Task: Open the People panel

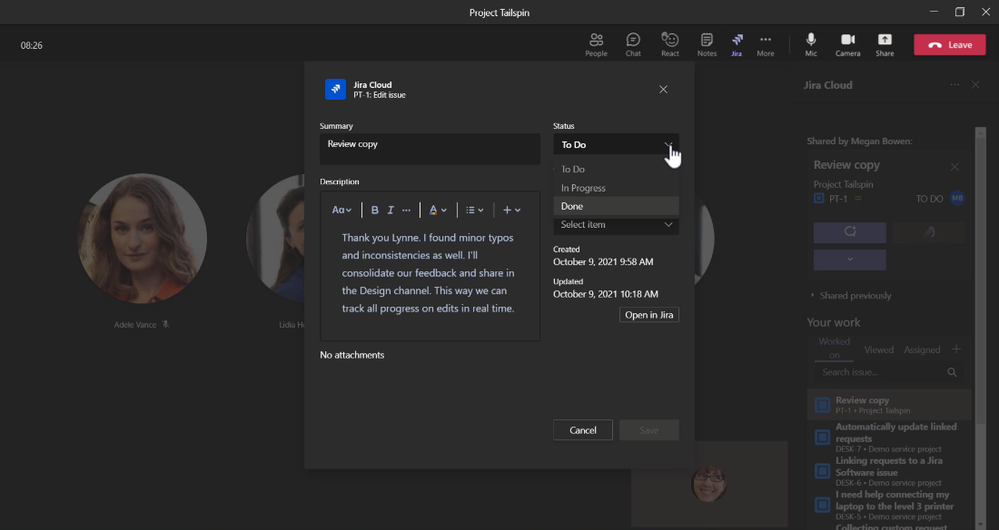Action: coord(596,45)
